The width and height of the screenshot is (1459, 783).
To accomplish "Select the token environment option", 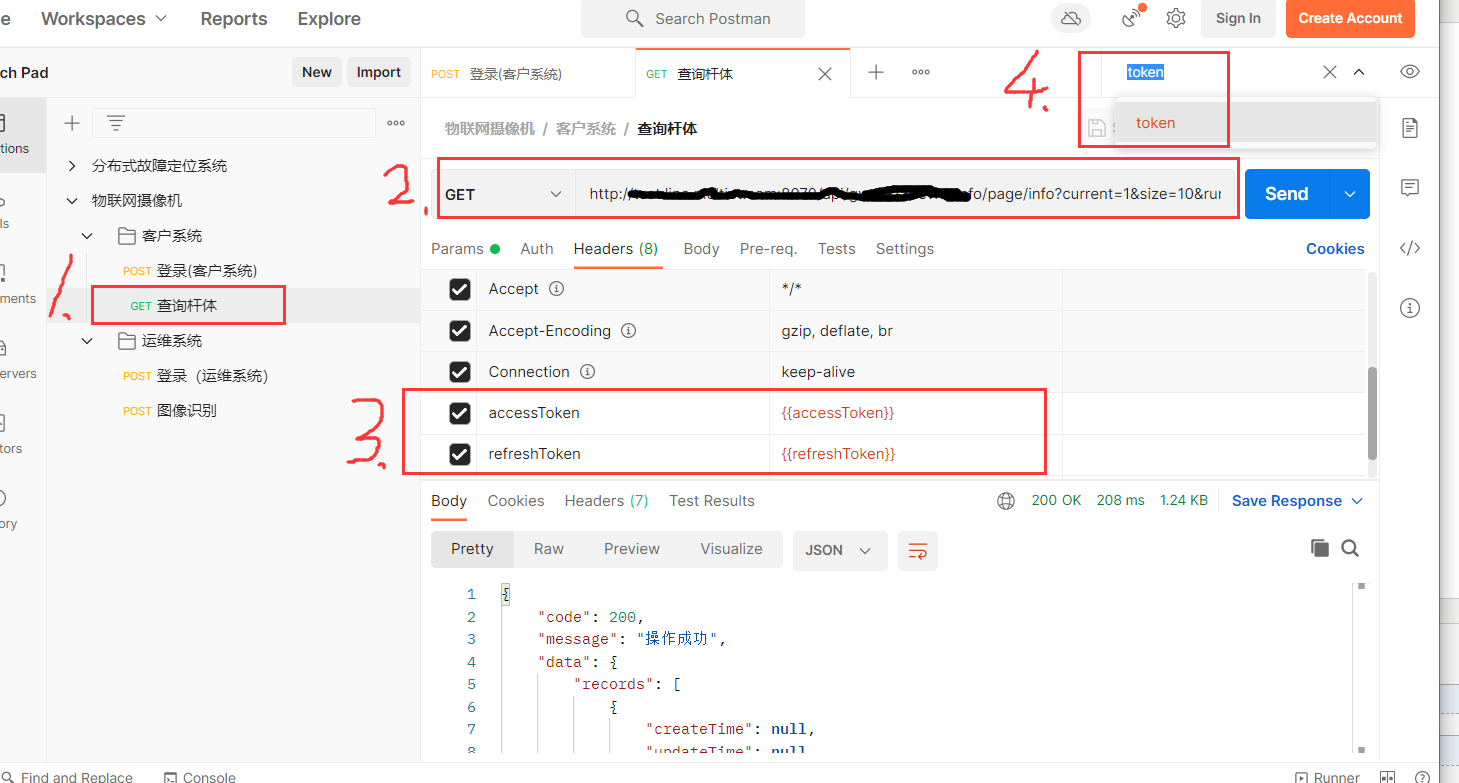I will pyautogui.click(x=1245, y=123).
